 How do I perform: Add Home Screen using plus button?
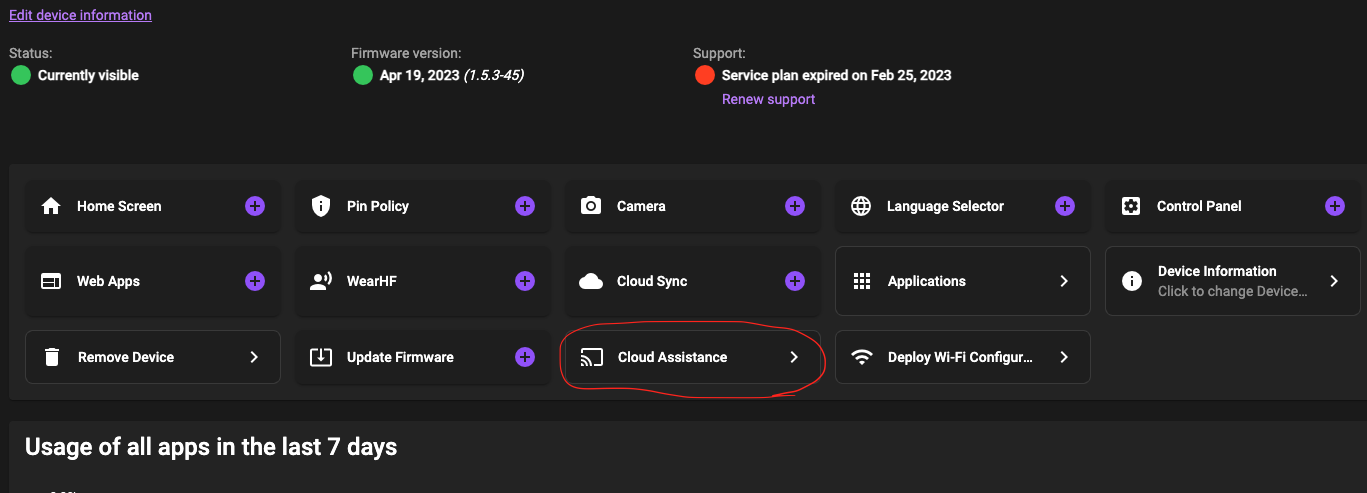coord(255,206)
